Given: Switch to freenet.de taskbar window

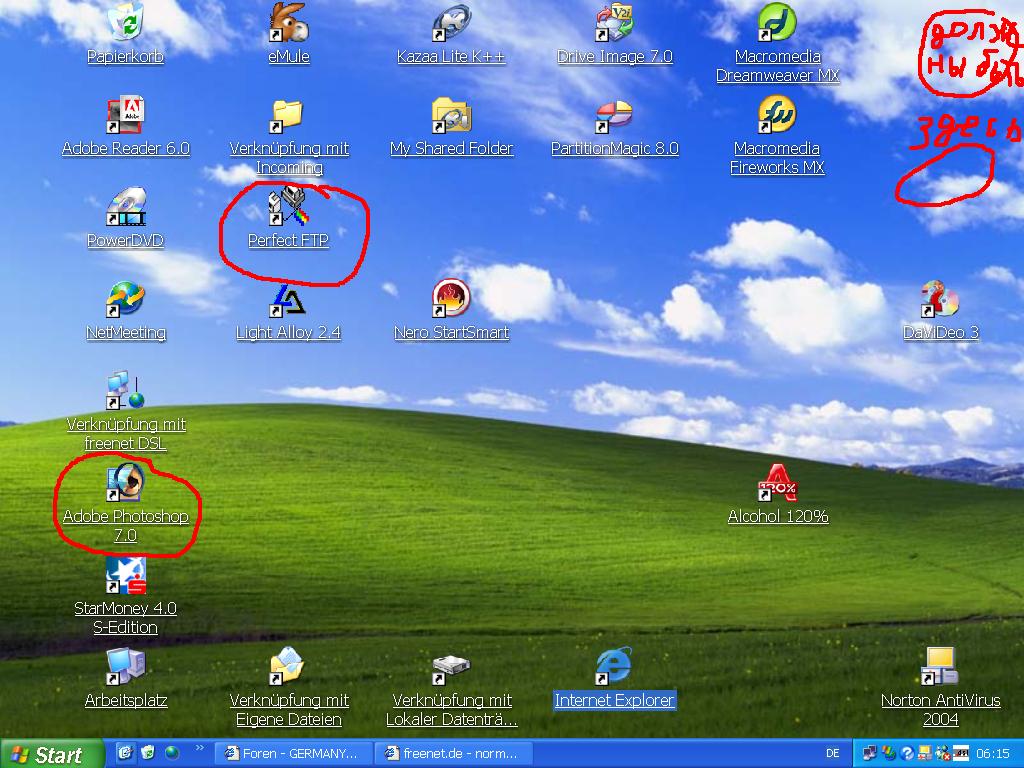Looking at the screenshot, I should coord(454,754).
